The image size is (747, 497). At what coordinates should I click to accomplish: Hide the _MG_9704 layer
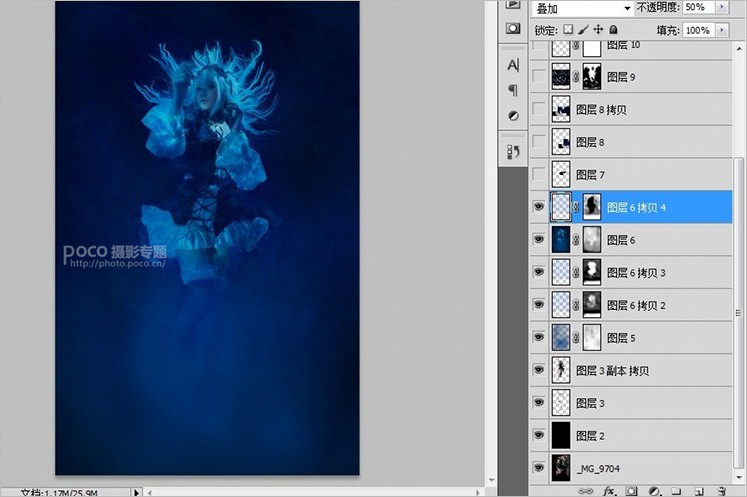540,467
